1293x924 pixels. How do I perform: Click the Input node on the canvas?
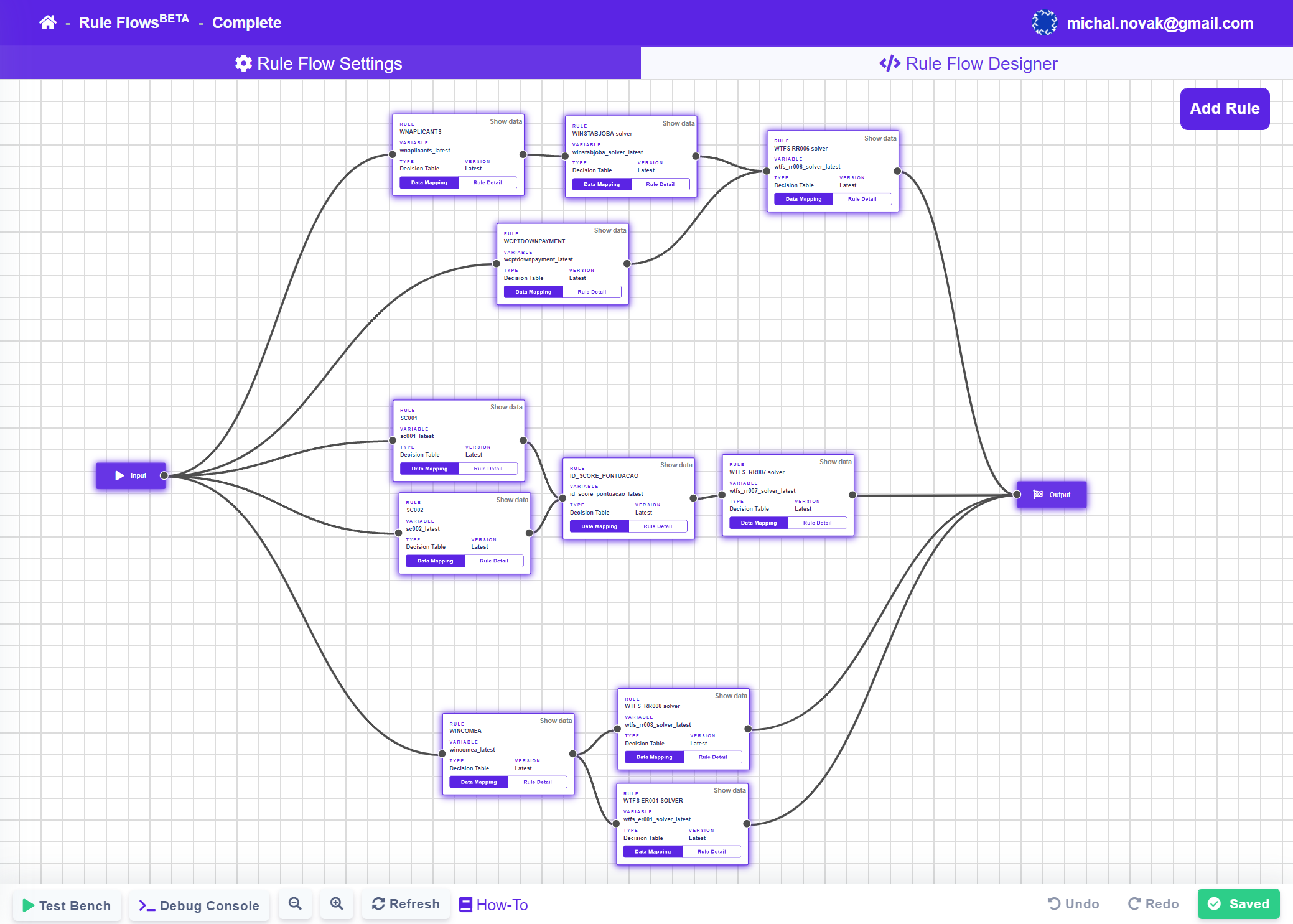[131, 475]
